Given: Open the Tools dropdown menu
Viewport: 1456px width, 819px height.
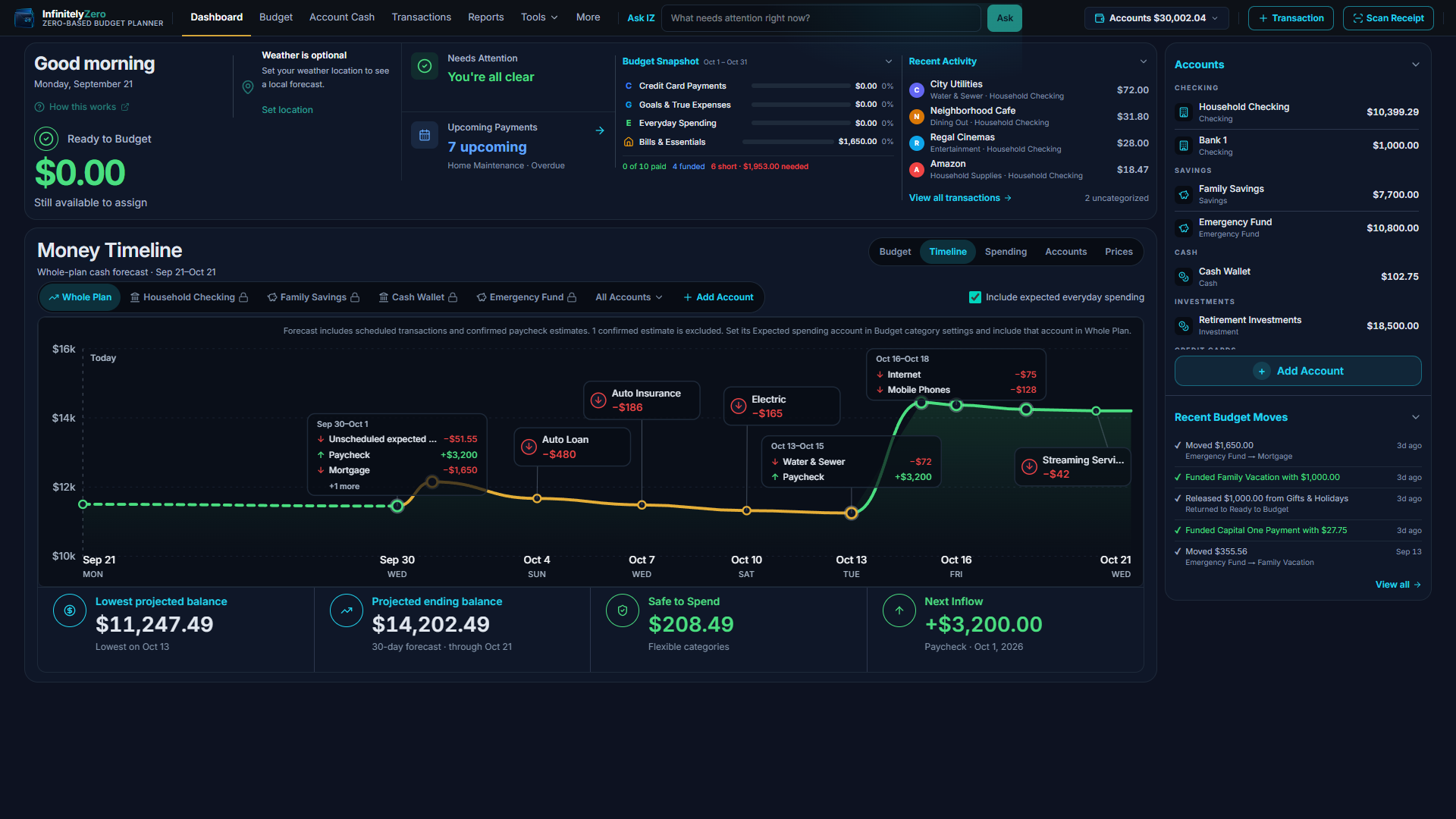Looking at the screenshot, I should click(539, 17).
